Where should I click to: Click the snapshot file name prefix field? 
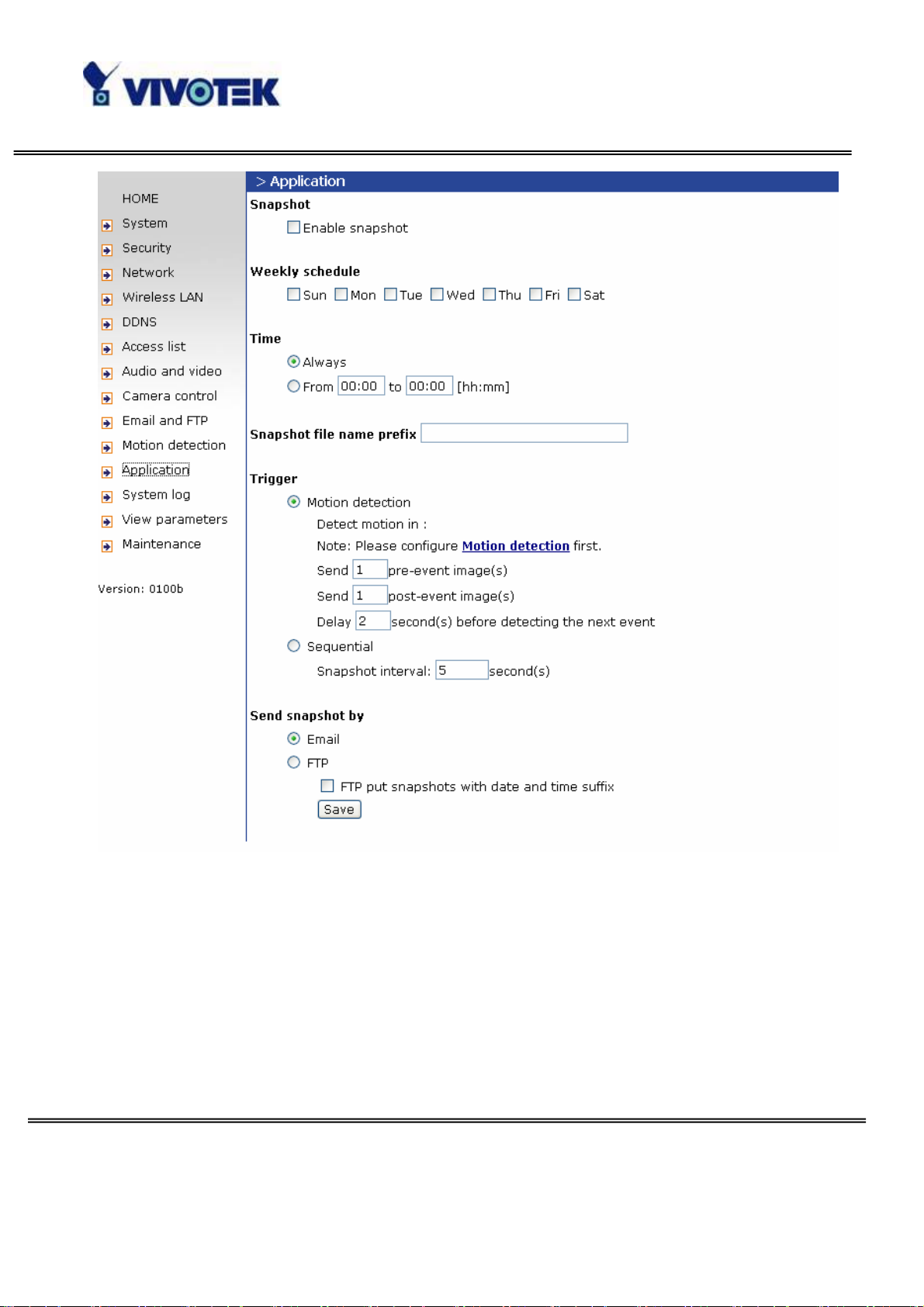pos(524,433)
